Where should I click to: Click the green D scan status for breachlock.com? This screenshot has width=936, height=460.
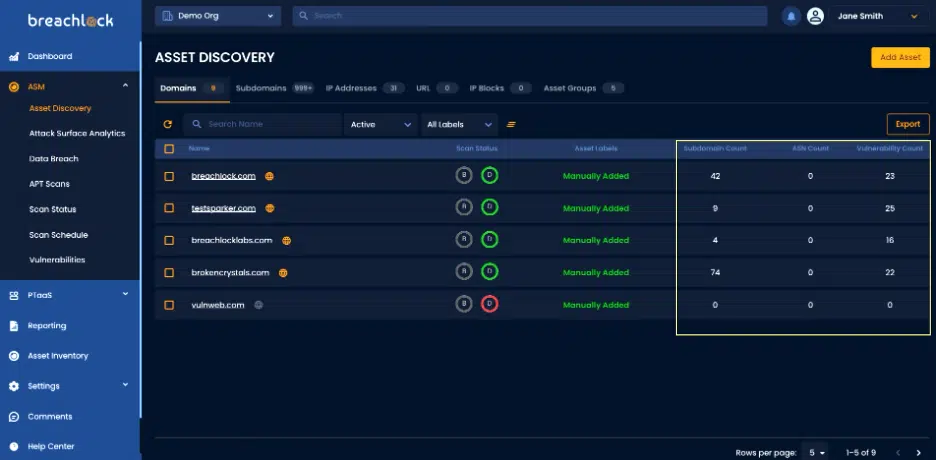489,175
